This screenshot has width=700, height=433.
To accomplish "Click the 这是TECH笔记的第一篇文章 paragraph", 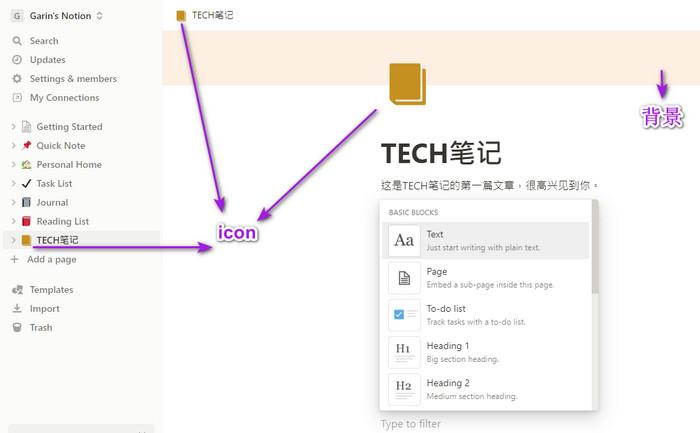I will pos(489,185).
